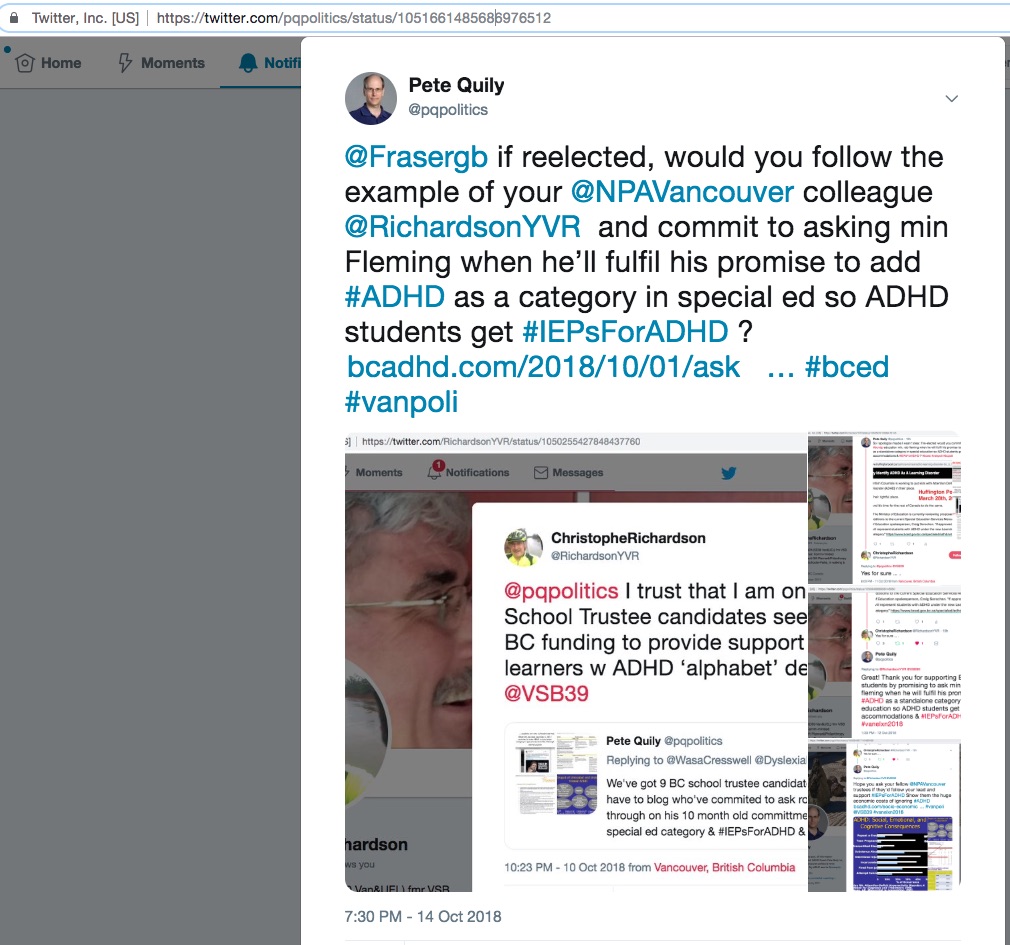
Task: Click the Notifications bell icon
Action: (x=248, y=63)
